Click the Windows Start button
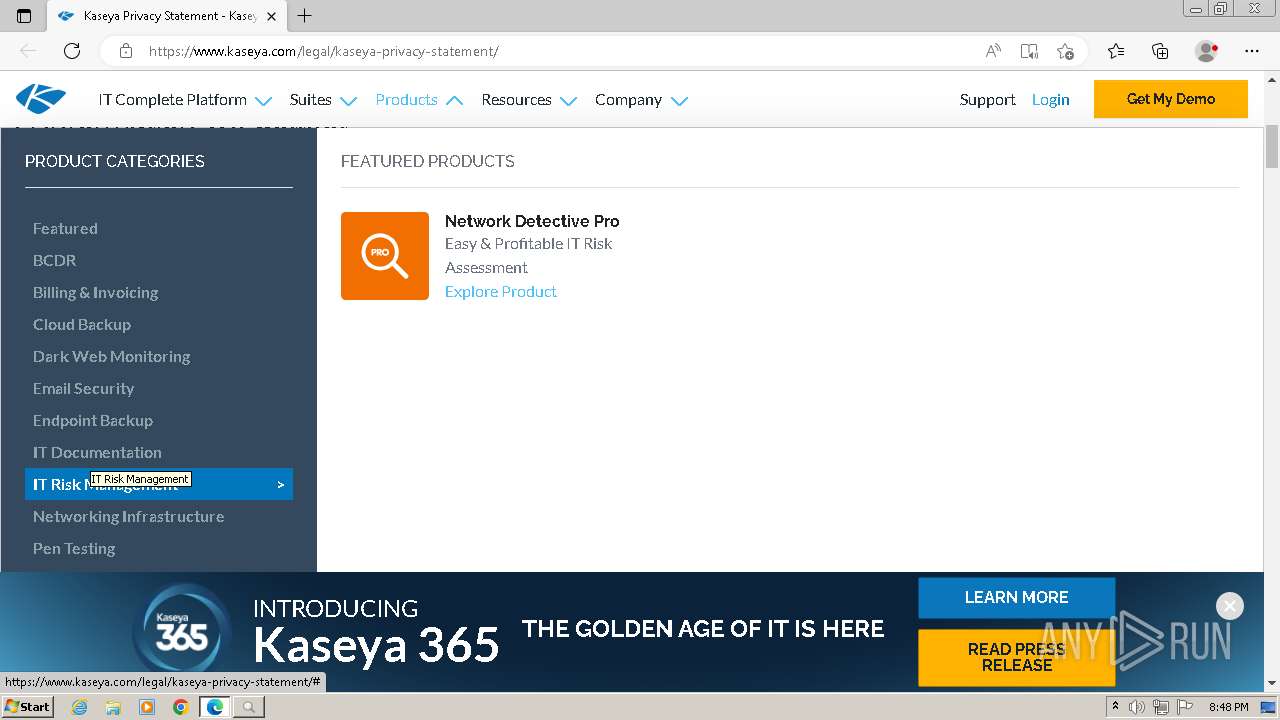 27,707
